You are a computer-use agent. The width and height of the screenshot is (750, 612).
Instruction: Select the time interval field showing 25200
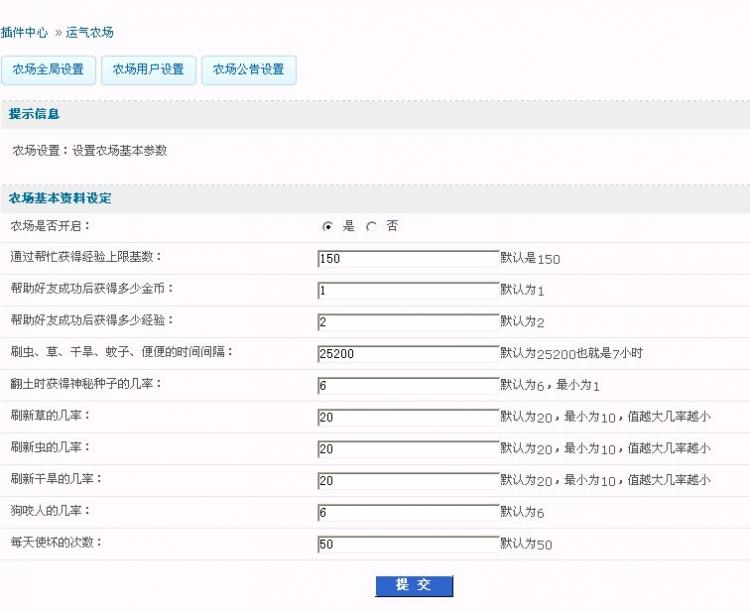click(x=407, y=353)
